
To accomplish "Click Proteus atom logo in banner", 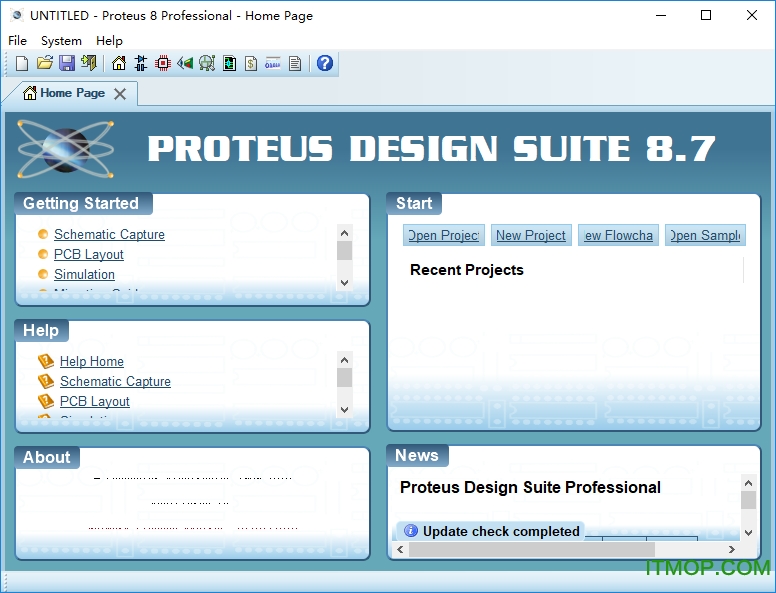I will point(65,149).
